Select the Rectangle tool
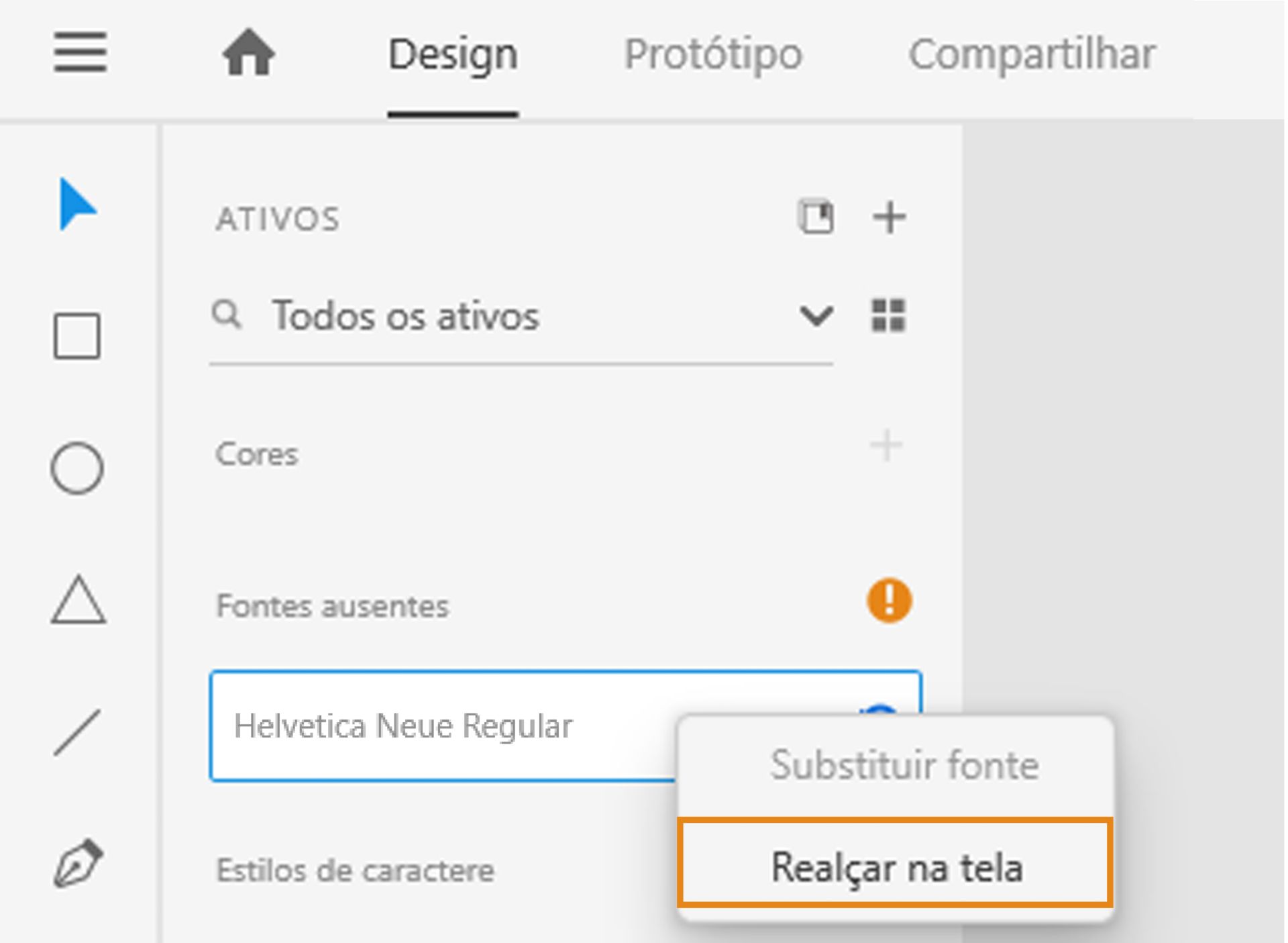1288x943 pixels. (76, 337)
